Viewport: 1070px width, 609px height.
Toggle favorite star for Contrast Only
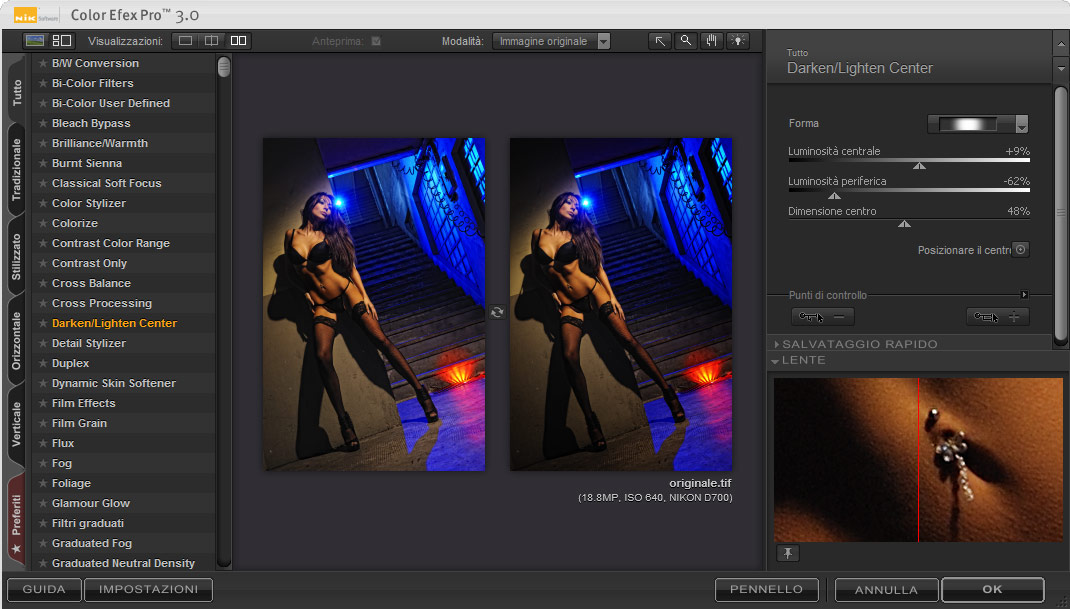click(x=42, y=263)
